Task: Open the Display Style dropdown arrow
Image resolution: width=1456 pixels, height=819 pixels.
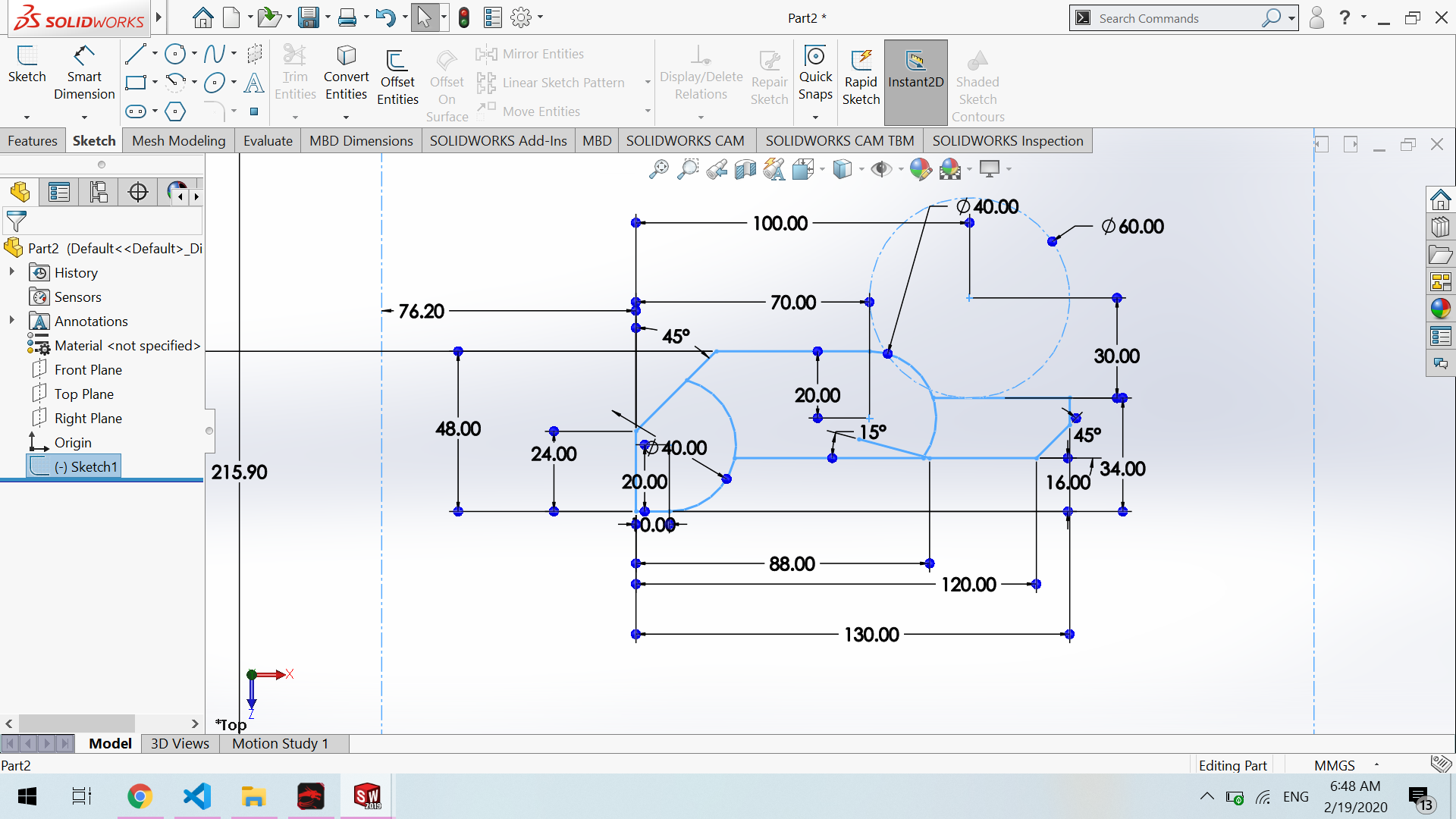Action: (861, 170)
